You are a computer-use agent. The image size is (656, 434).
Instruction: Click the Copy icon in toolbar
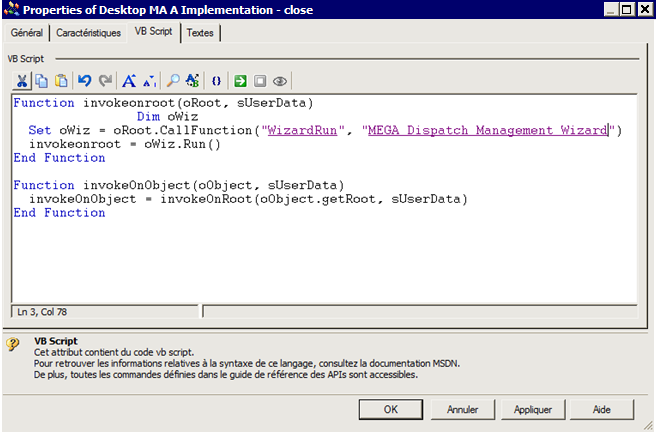42,81
